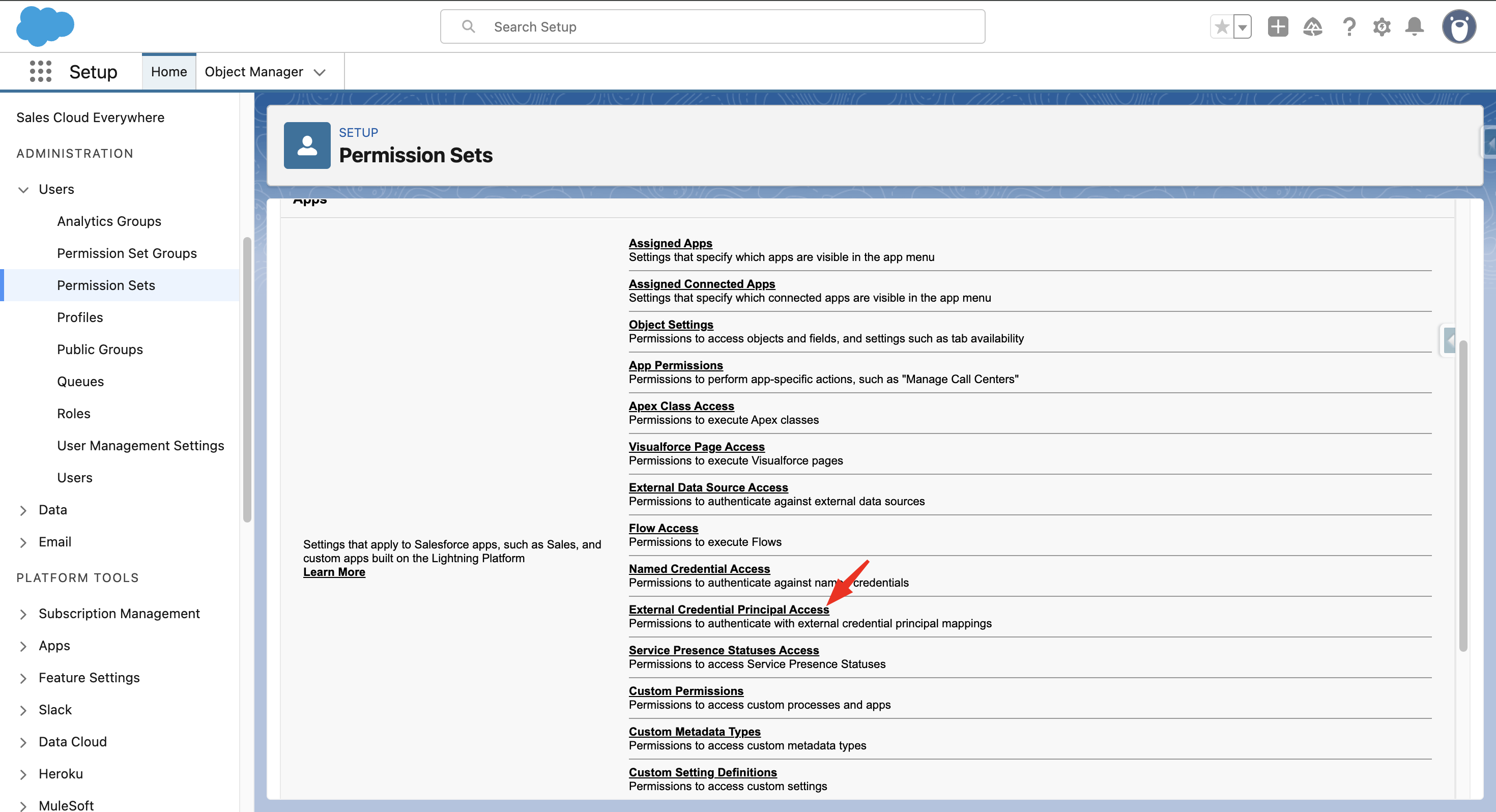Open External Credential Principal Access link
The image size is (1496, 812).
[x=728, y=610]
